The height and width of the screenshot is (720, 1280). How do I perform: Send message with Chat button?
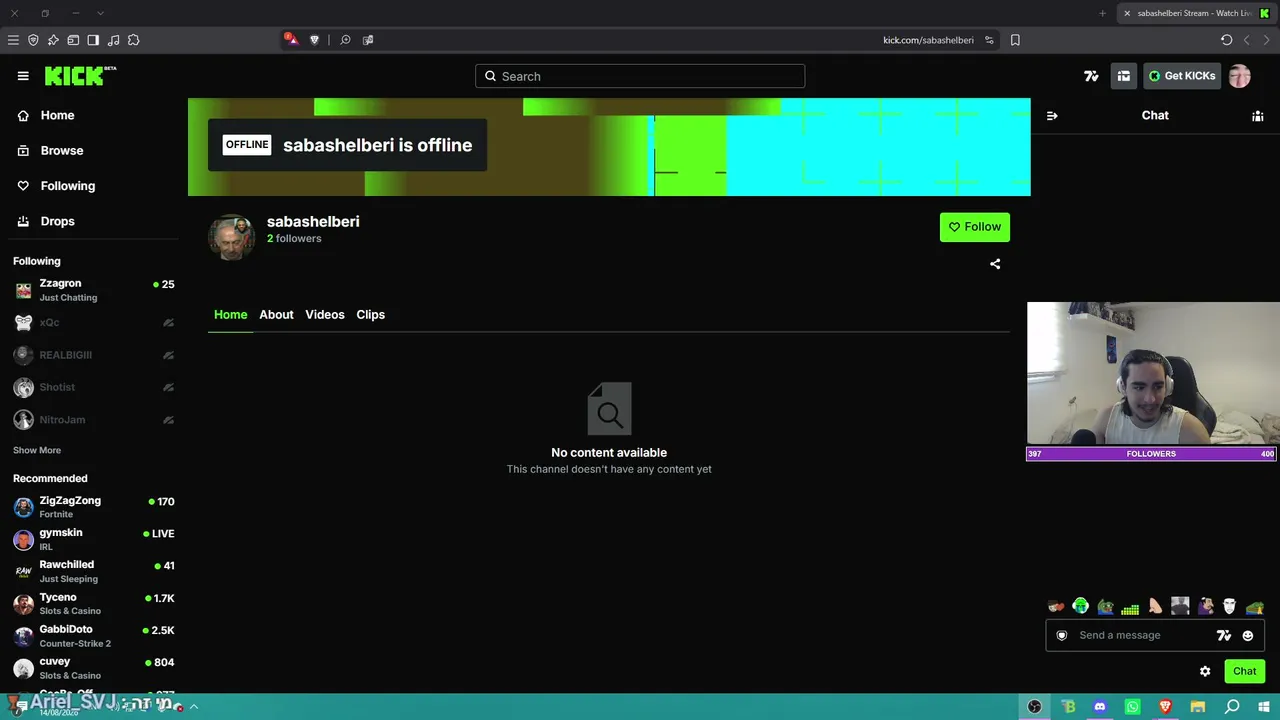point(1245,671)
